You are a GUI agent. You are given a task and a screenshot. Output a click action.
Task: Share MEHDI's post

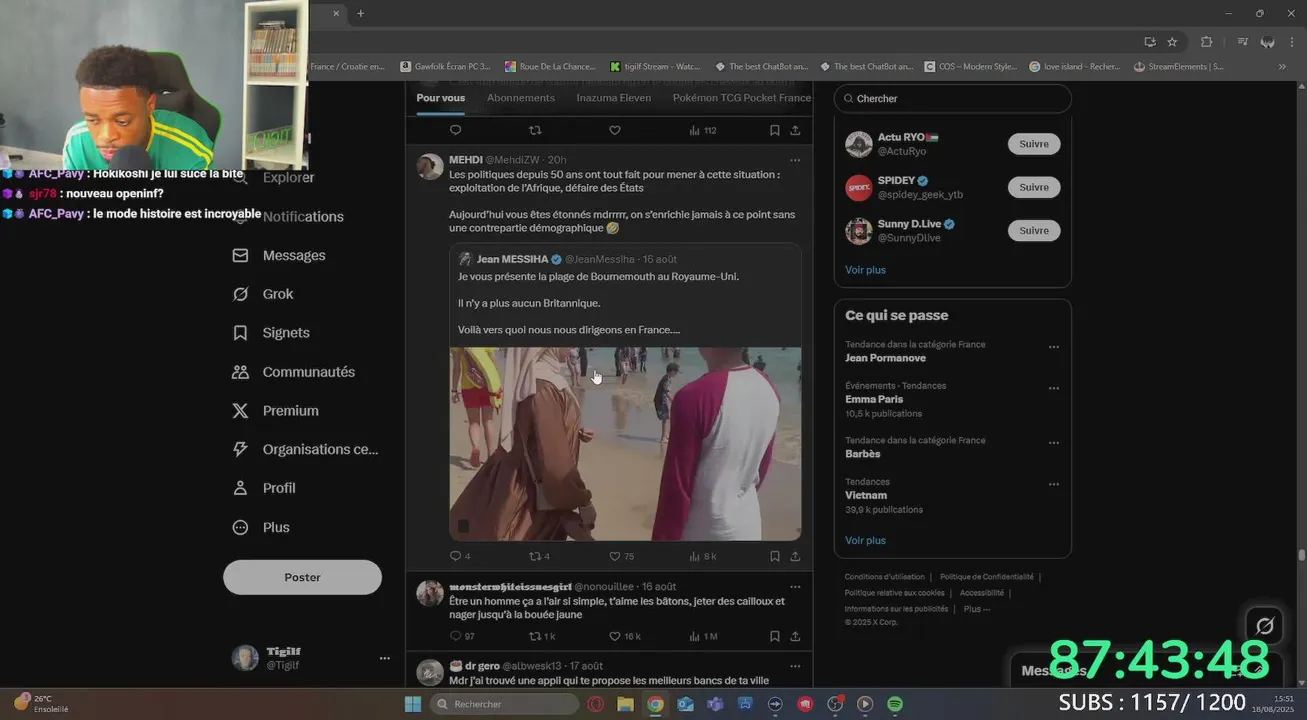(x=795, y=556)
